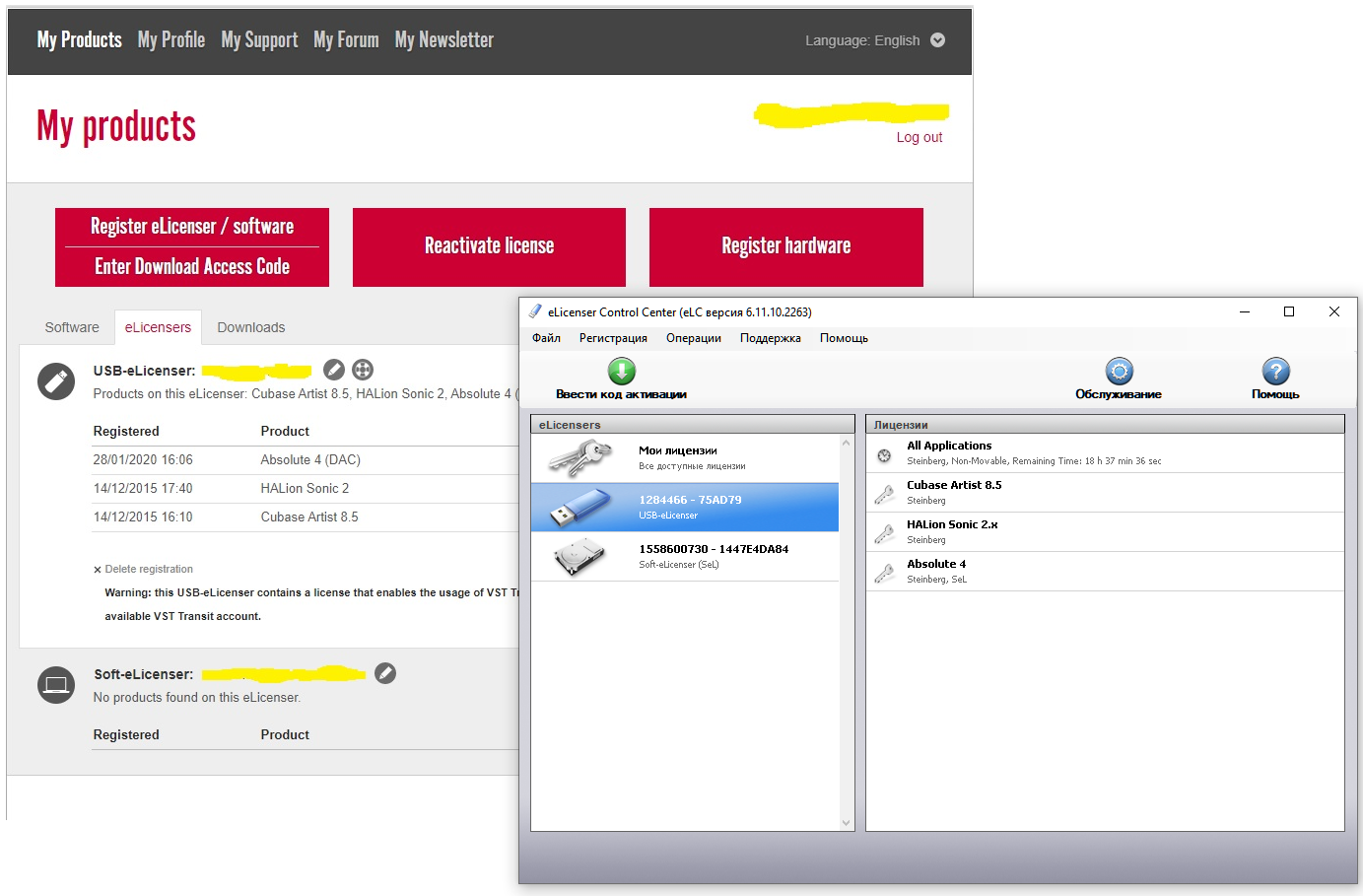Select the Absolute 4 Steinberg, SeL license

[x=1105, y=572]
